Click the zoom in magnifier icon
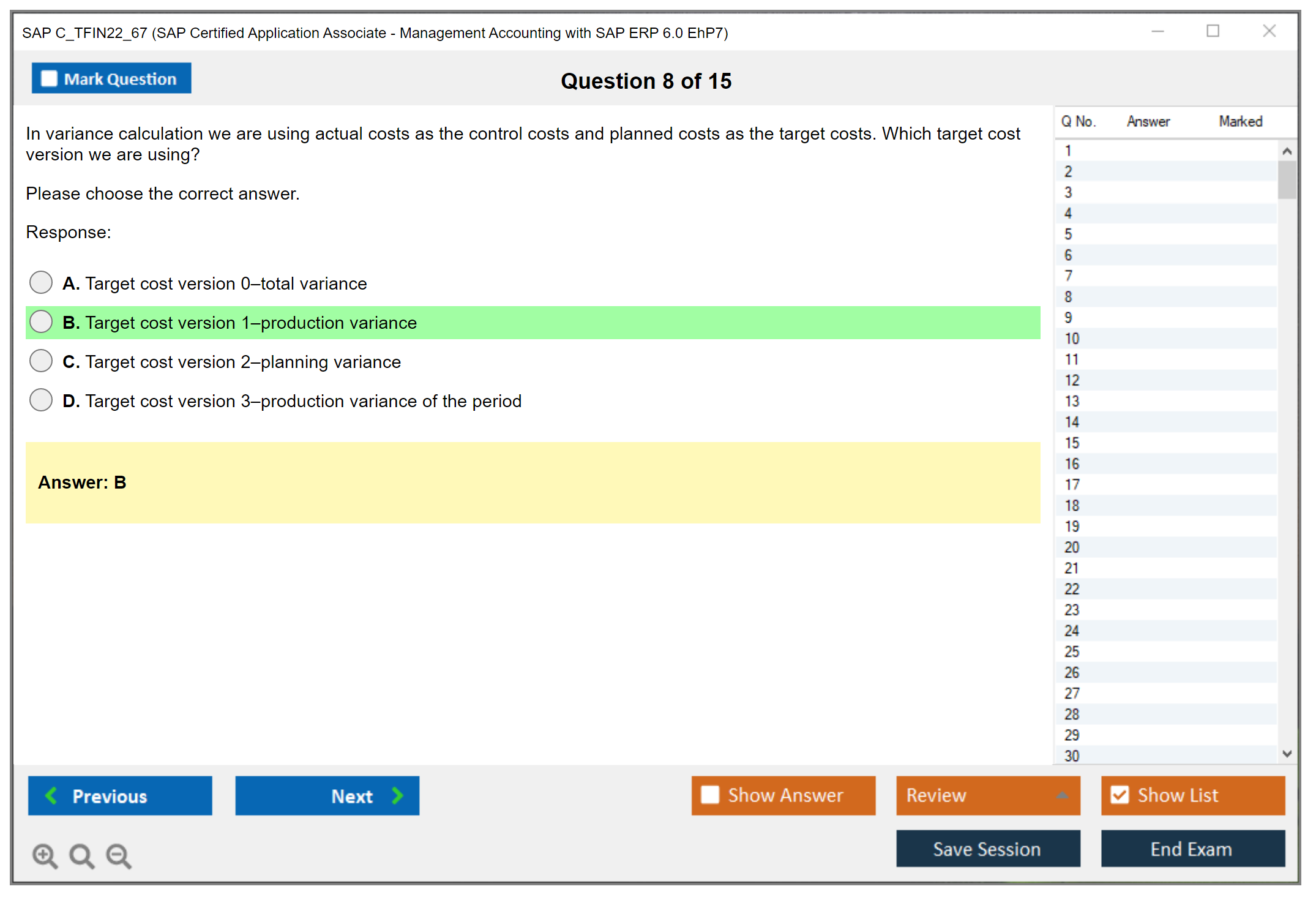 click(x=44, y=855)
